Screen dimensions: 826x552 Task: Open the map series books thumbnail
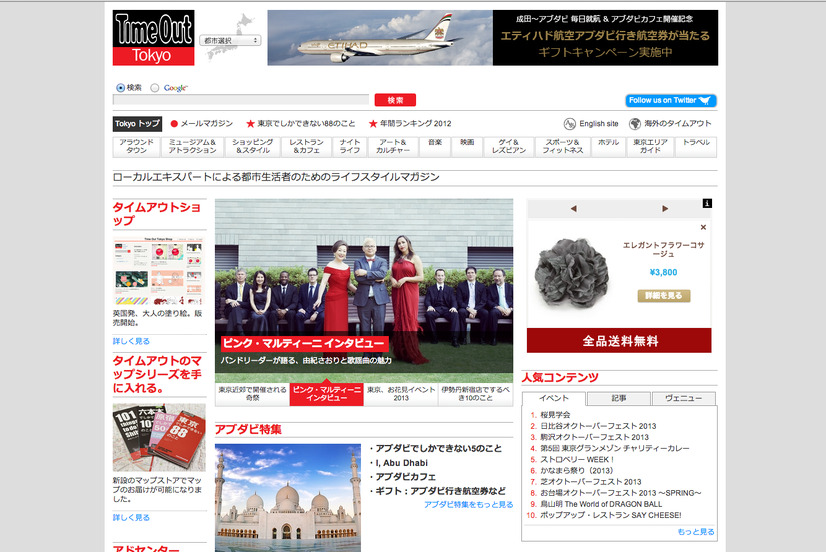(x=159, y=438)
